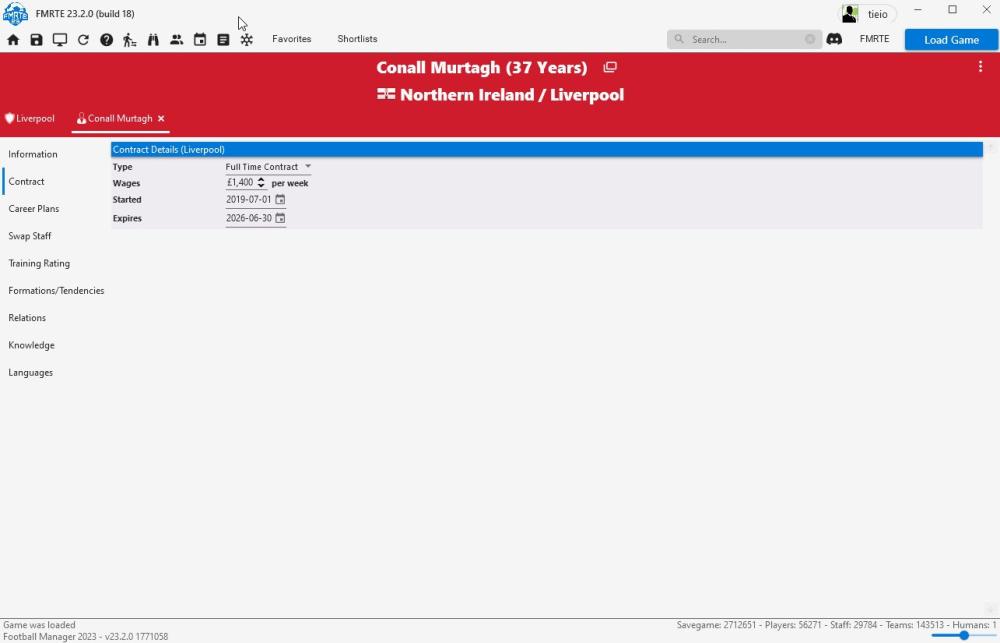Click the Conall Murtagh (37 Years) heading

(x=482, y=68)
